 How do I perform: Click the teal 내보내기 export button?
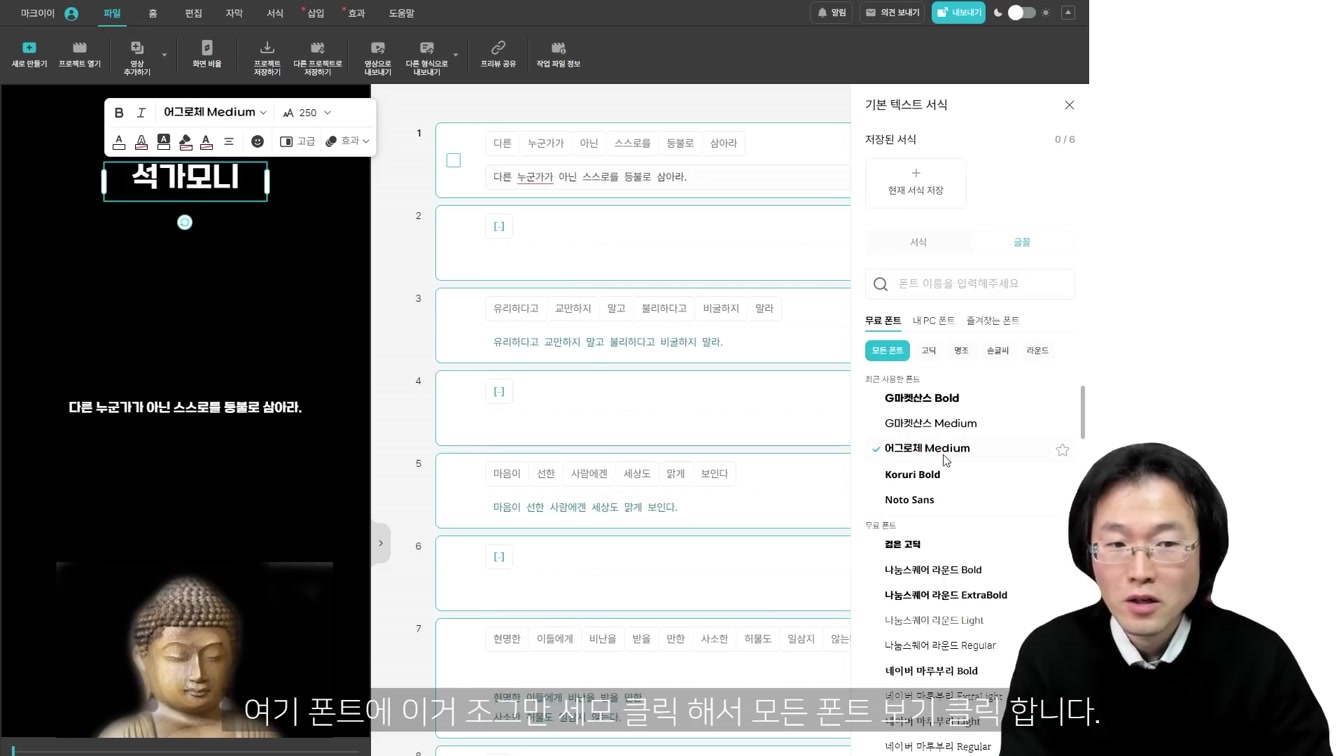click(x=958, y=13)
